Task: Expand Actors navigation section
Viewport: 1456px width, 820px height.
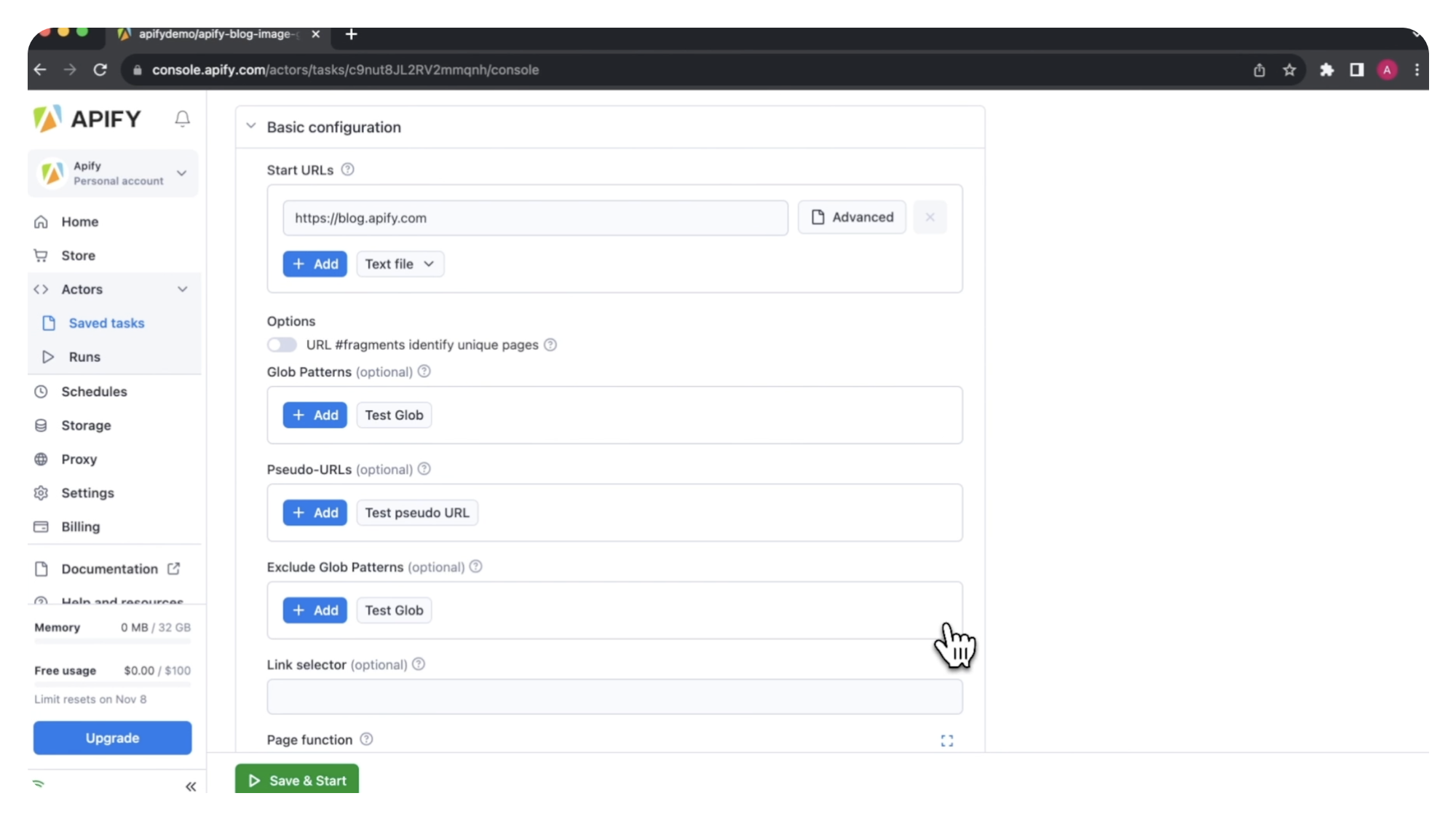Action: [x=183, y=289]
